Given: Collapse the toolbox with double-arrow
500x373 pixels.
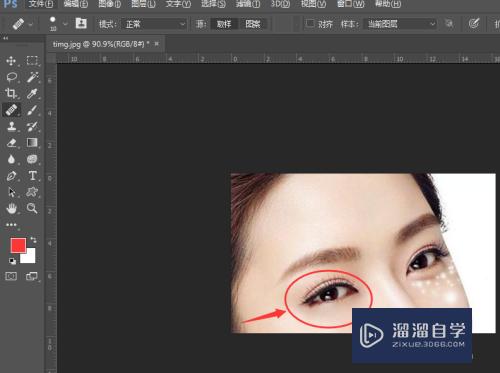Looking at the screenshot, I should coord(6,38).
